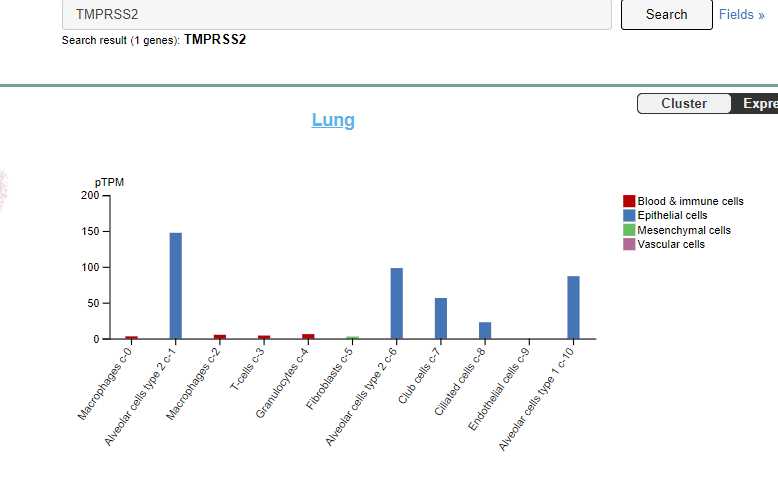This screenshot has height=486, width=778.
Task: Click the Vascular cells legend label
Action: pyautogui.click(x=670, y=244)
